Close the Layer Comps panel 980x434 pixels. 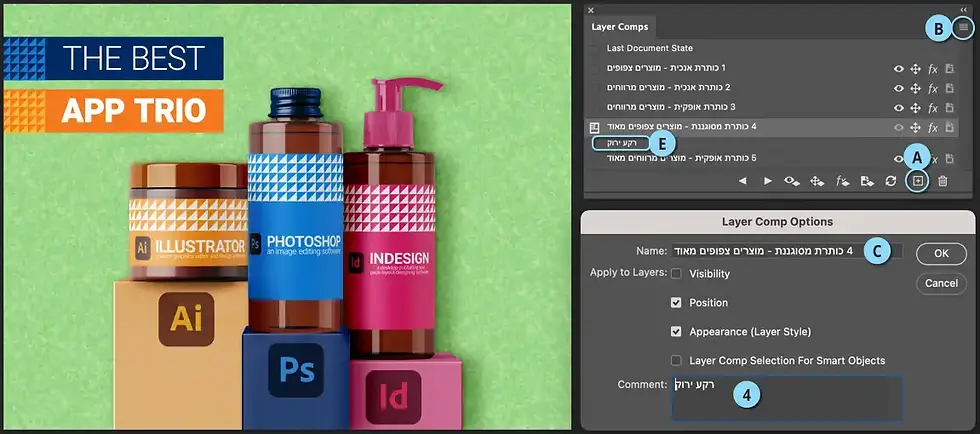pos(591,10)
